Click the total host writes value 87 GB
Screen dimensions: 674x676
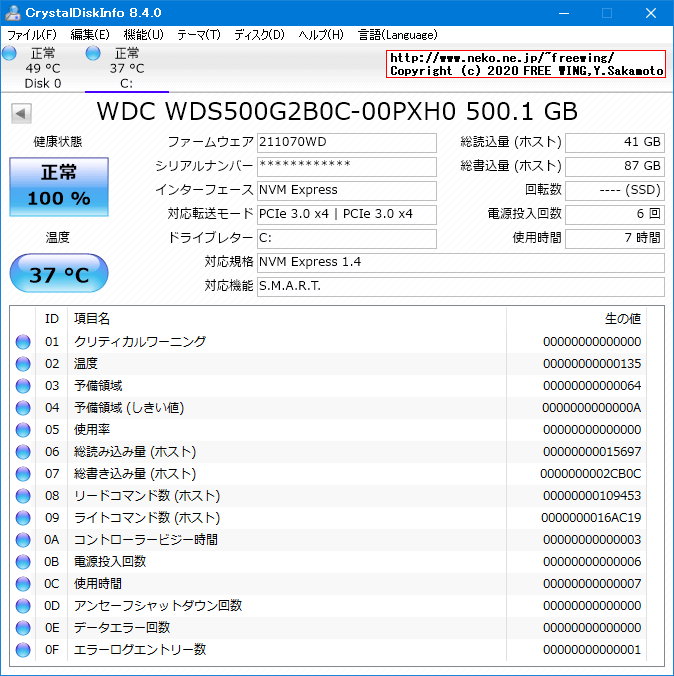614,167
